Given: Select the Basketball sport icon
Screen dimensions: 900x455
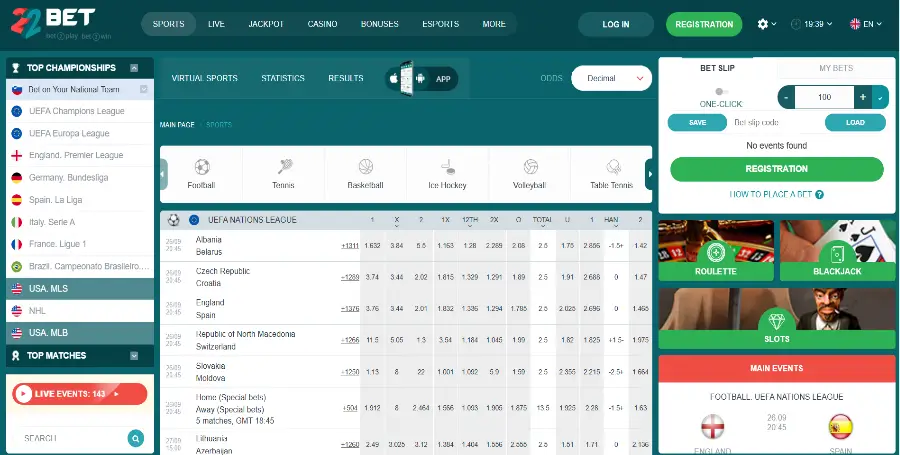Looking at the screenshot, I should 366,167.
